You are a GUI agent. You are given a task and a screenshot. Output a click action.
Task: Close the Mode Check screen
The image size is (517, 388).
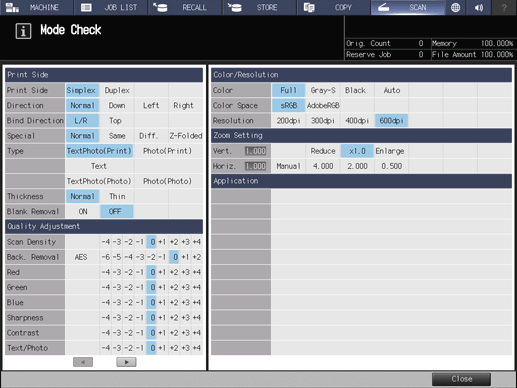461,379
